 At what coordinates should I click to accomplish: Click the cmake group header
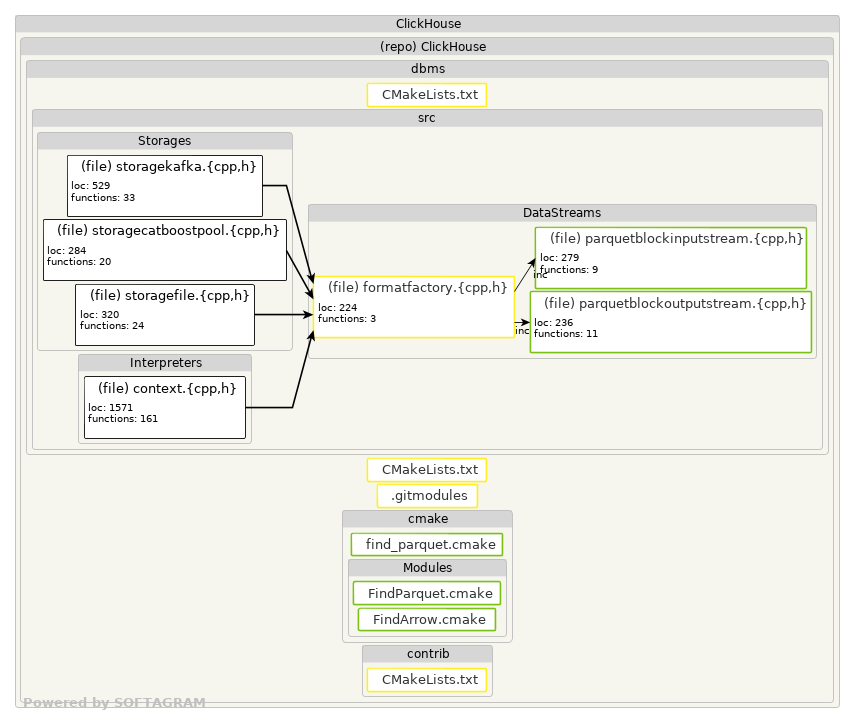[x=427, y=519]
